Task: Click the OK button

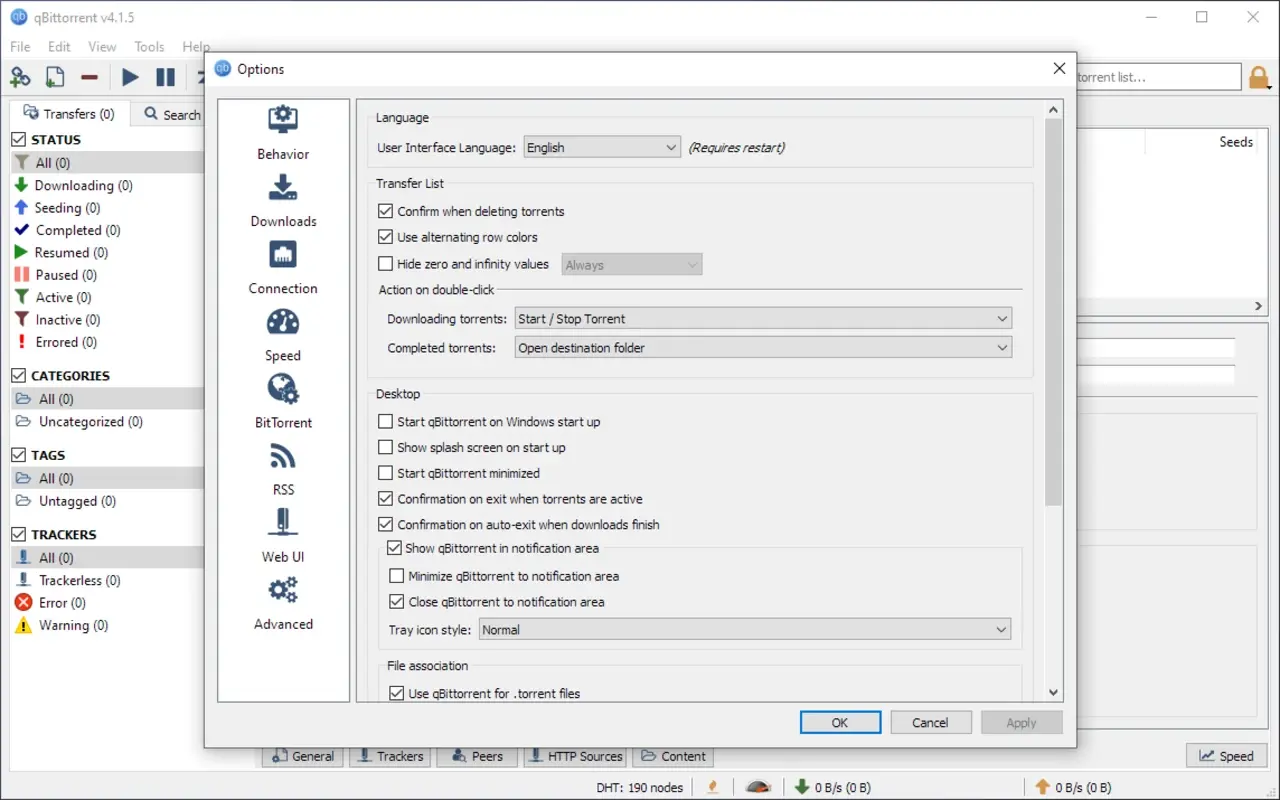Action: pos(840,721)
